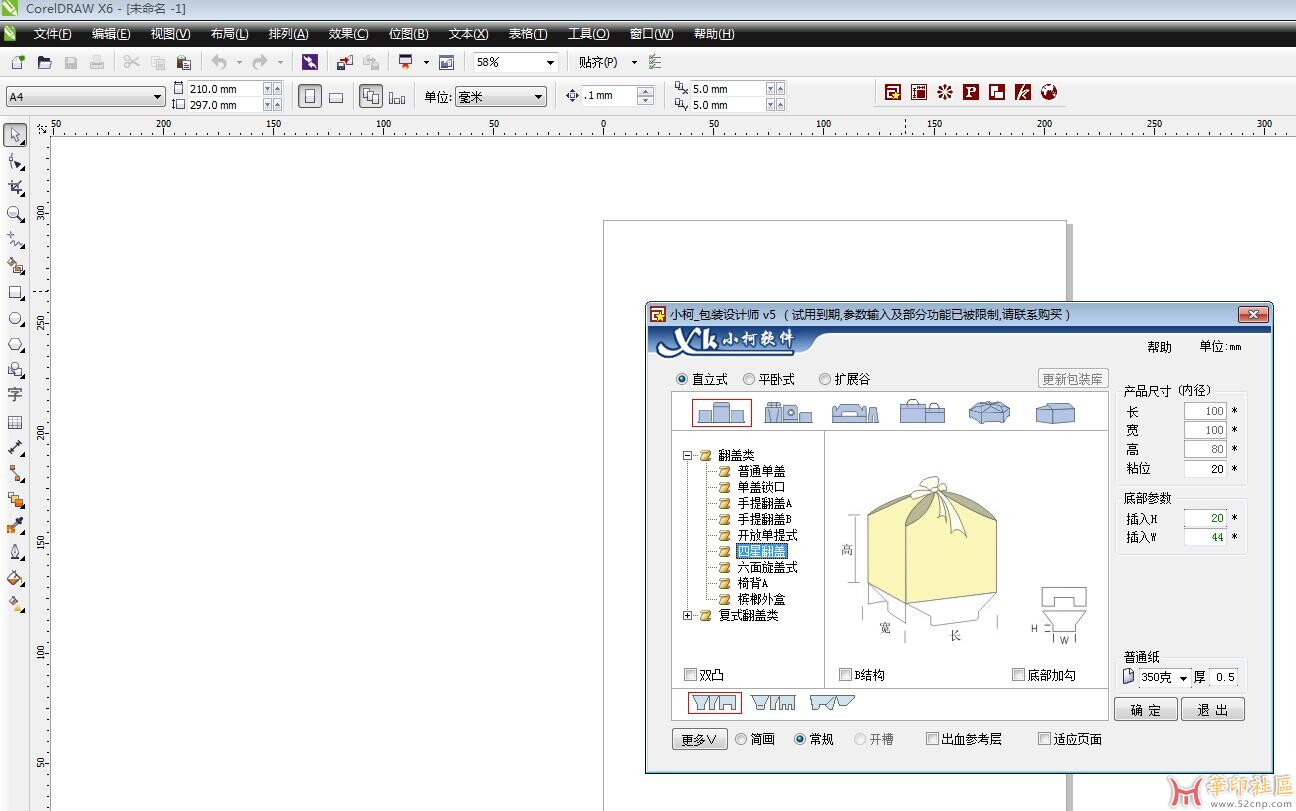The height and width of the screenshot is (811, 1296).
Task: Enable the 双凸 checkbox
Action: coord(704,675)
